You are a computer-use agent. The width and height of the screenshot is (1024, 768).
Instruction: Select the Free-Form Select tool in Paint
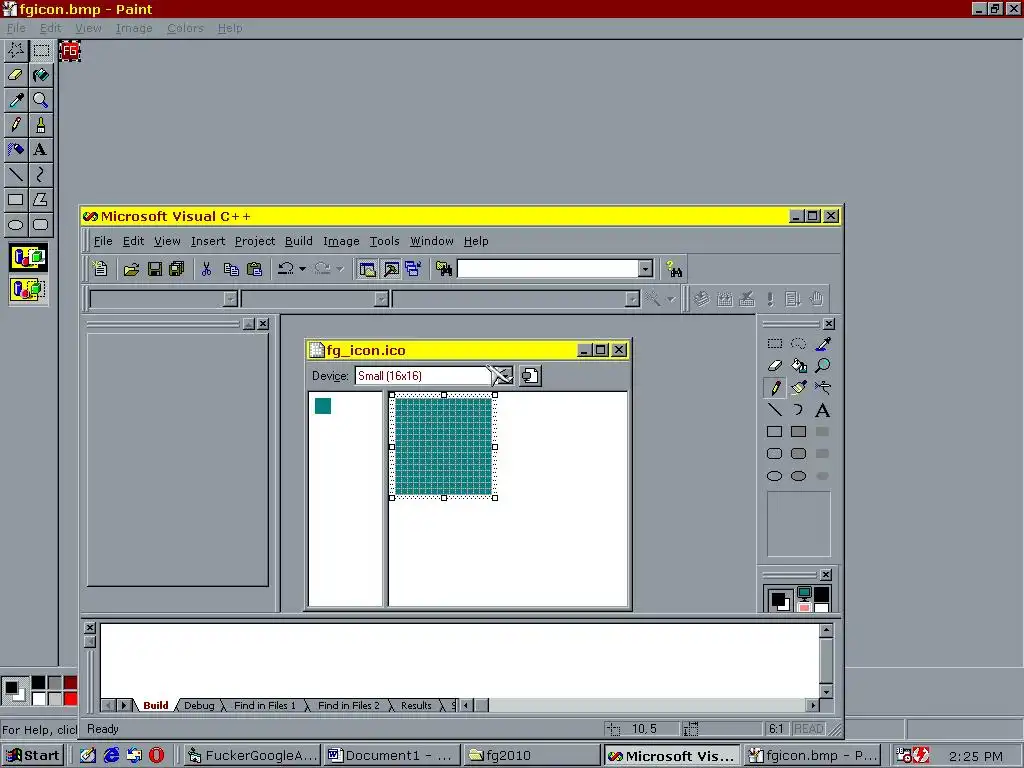16,50
